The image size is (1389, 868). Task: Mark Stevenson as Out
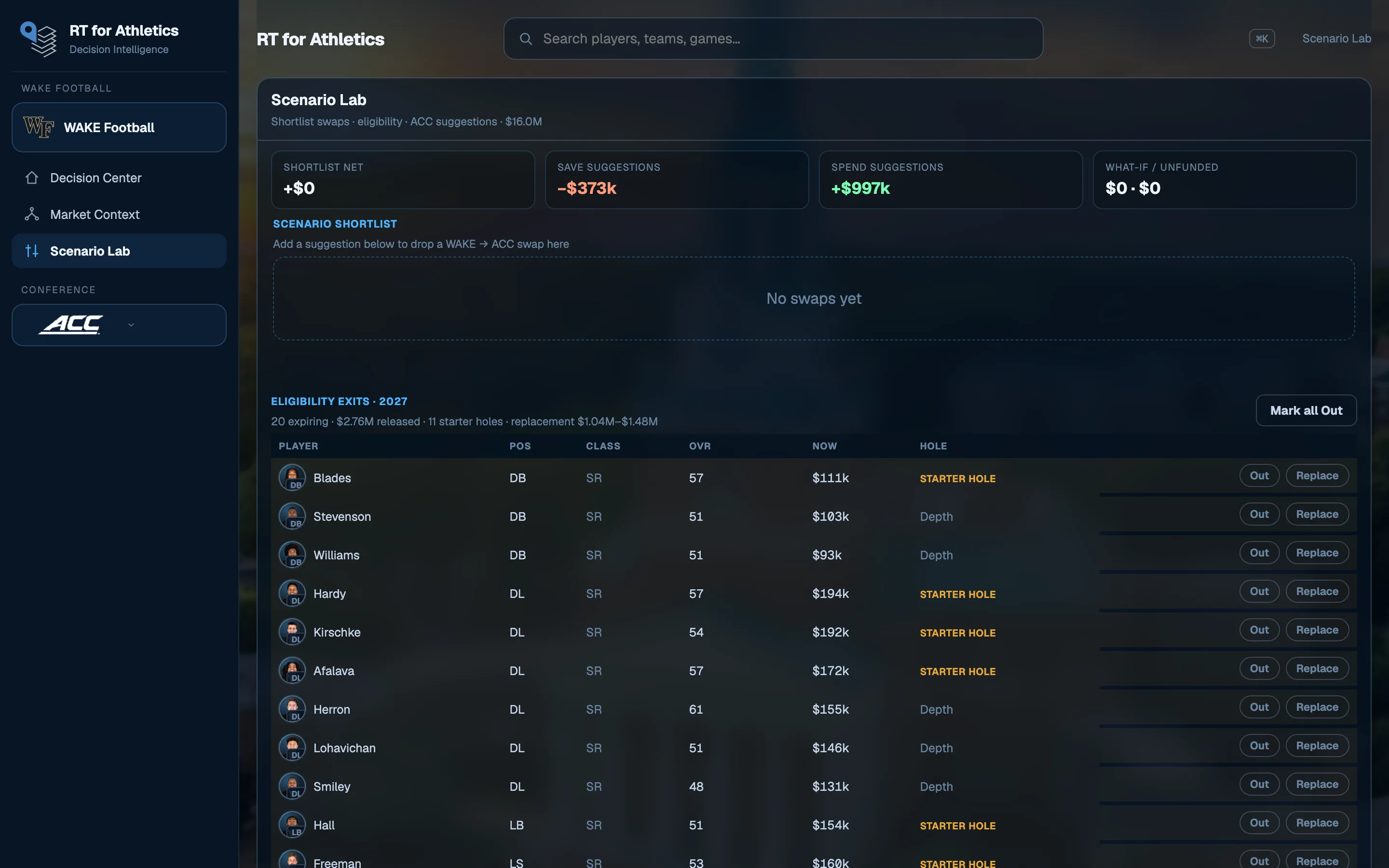pos(1259,514)
